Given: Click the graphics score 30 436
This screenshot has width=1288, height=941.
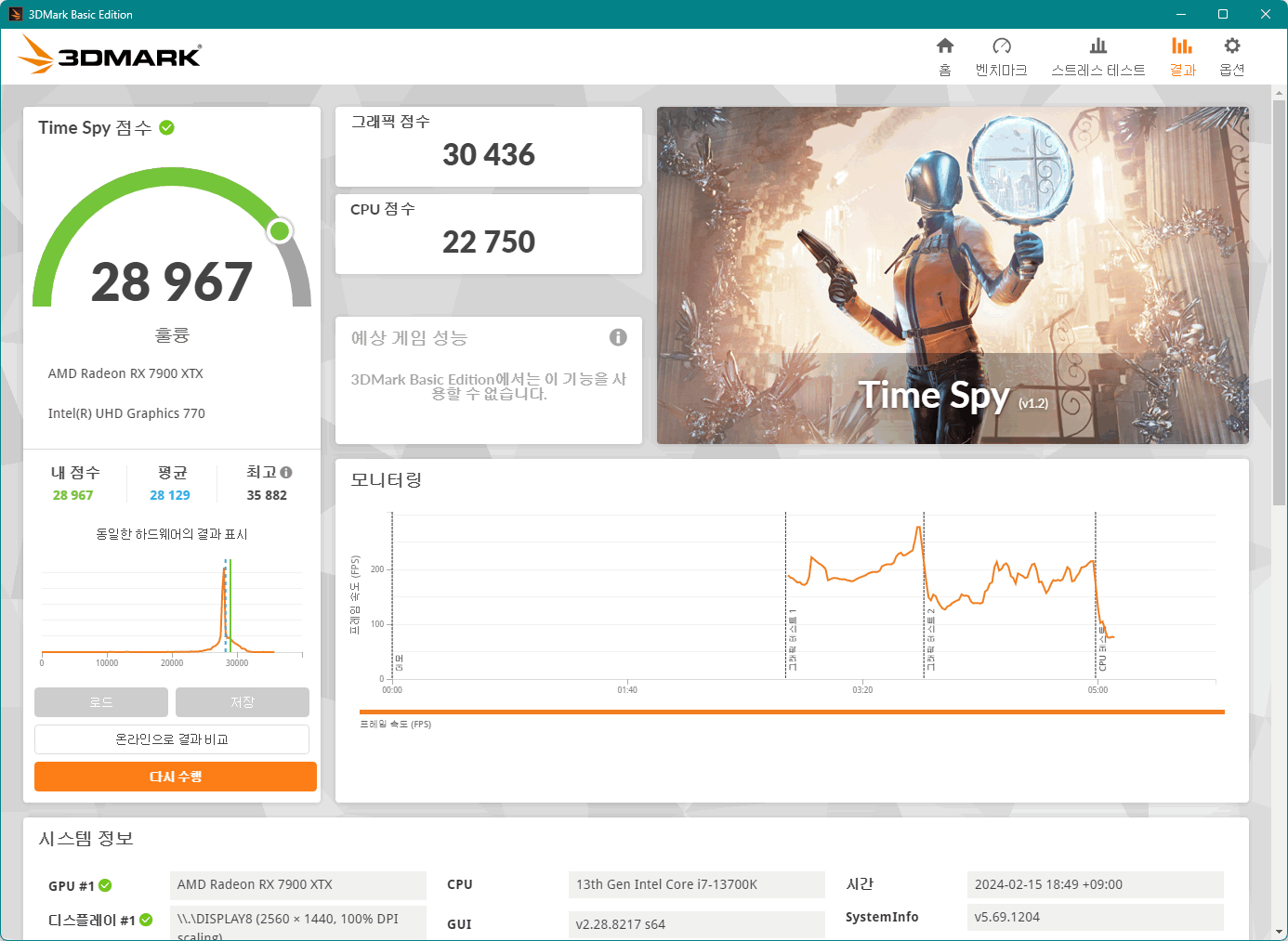Looking at the screenshot, I should tap(489, 154).
